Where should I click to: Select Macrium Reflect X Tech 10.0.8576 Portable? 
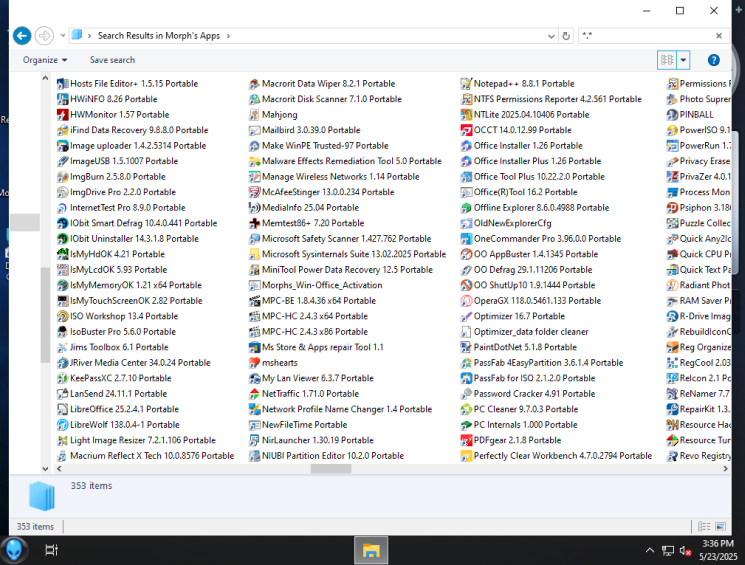[146, 456]
